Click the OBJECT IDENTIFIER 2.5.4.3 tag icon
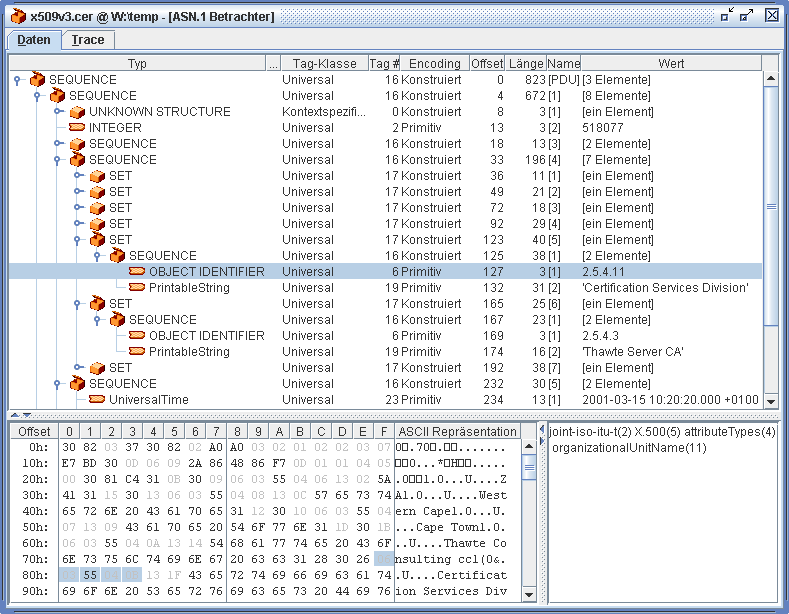The height and width of the screenshot is (614, 789). (x=137, y=335)
